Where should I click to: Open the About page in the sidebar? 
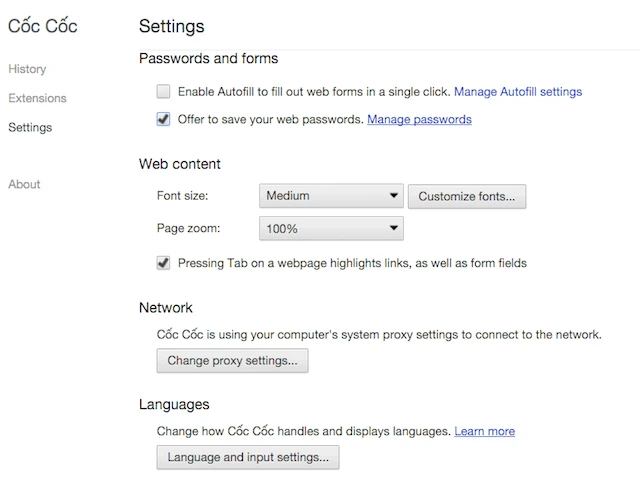(24, 184)
